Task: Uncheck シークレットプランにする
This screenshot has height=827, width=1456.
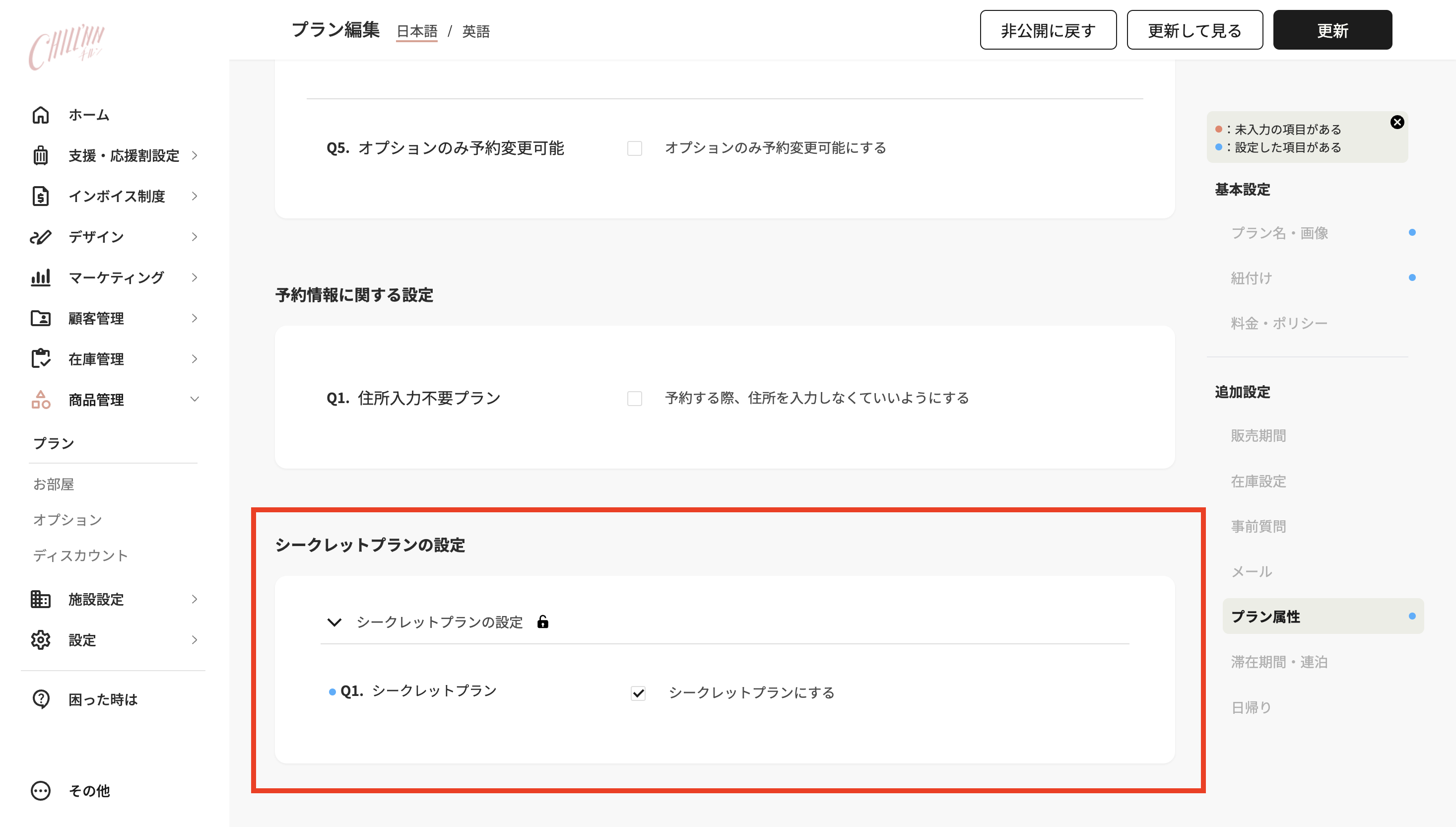Action: pos(638,693)
